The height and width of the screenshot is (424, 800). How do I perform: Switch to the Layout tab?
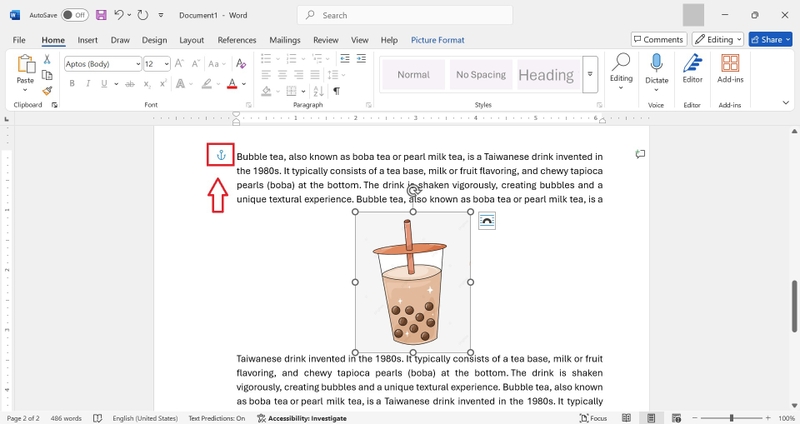[191, 40]
